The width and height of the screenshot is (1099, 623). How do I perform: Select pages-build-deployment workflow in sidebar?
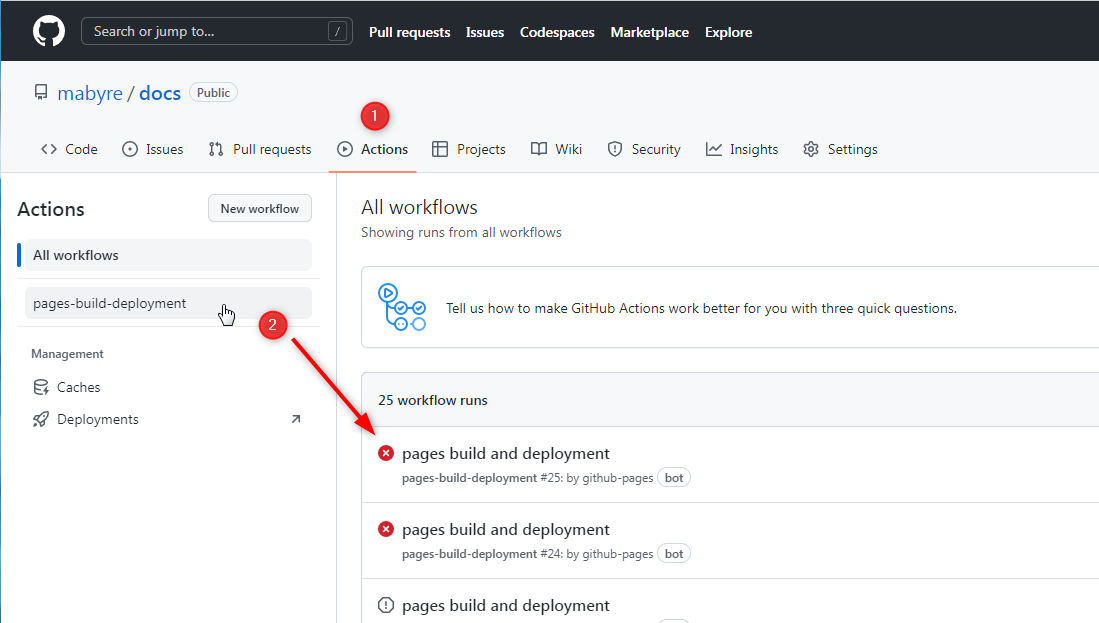click(168, 303)
